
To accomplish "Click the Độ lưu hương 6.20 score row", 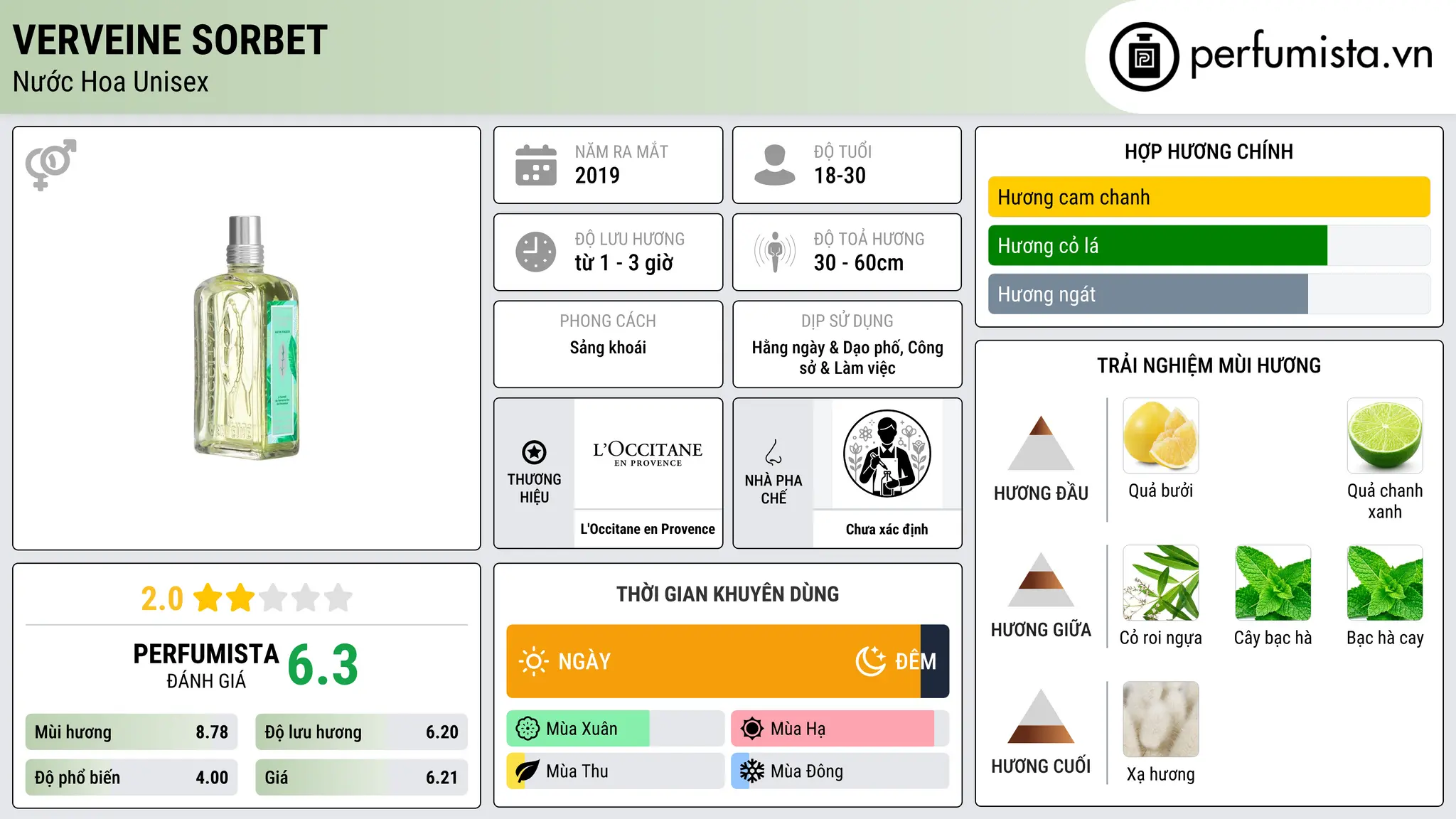I will (x=361, y=732).
